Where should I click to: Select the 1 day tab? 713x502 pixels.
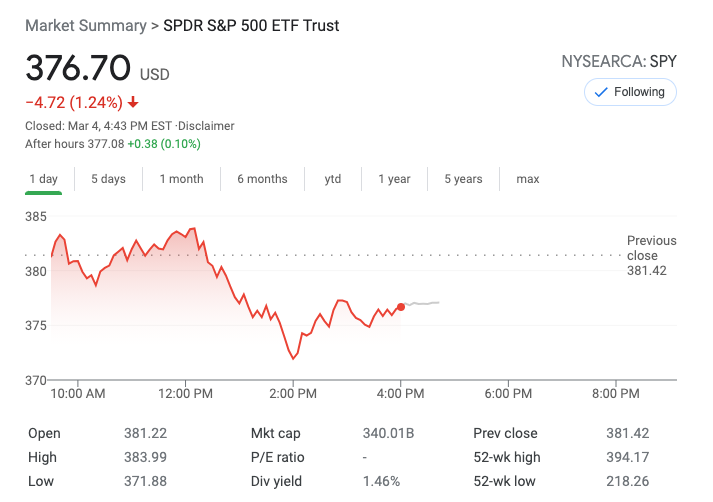pyautogui.click(x=44, y=179)
